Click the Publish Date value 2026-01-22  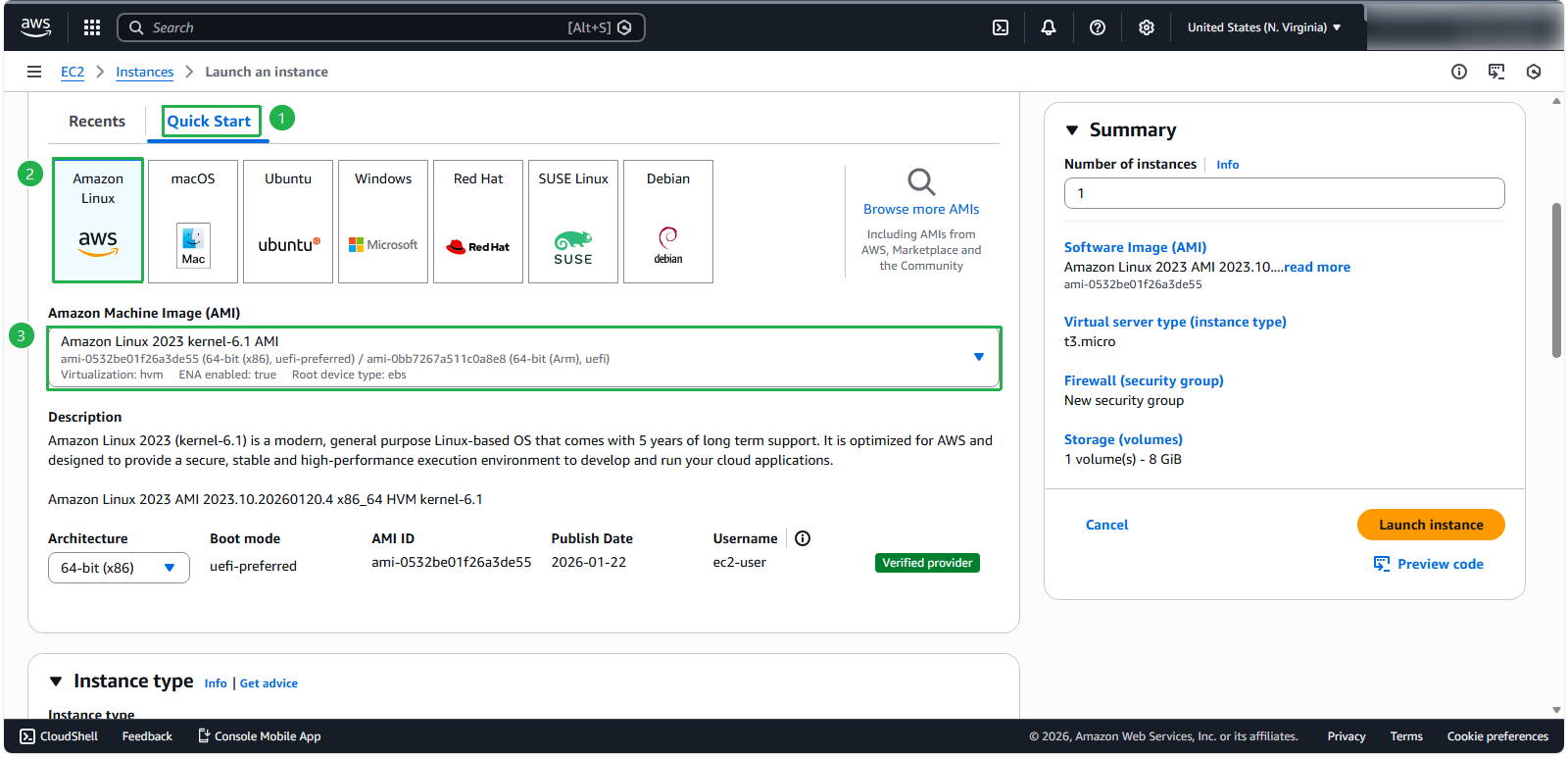[588, 562]
